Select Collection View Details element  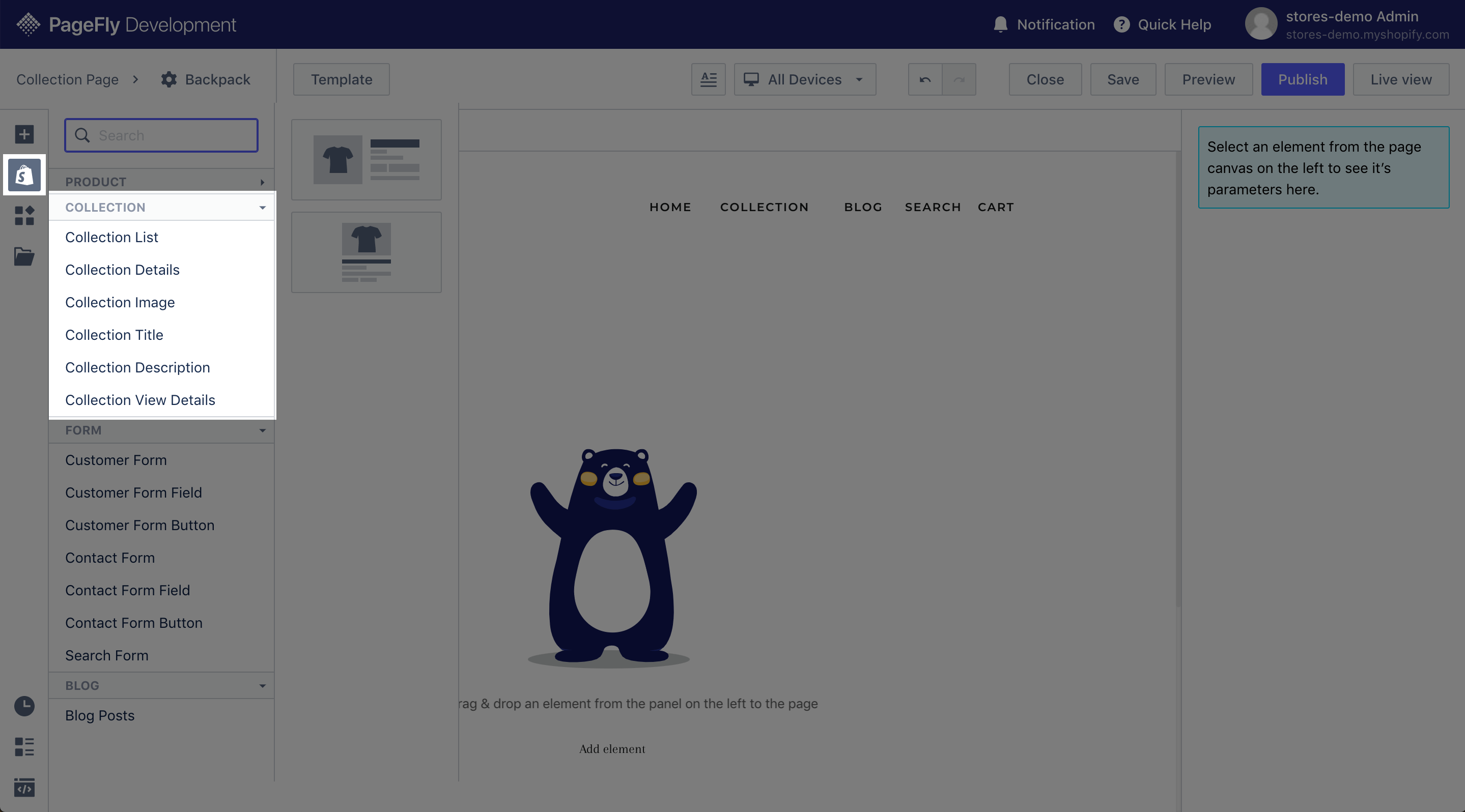pos(140,400)
